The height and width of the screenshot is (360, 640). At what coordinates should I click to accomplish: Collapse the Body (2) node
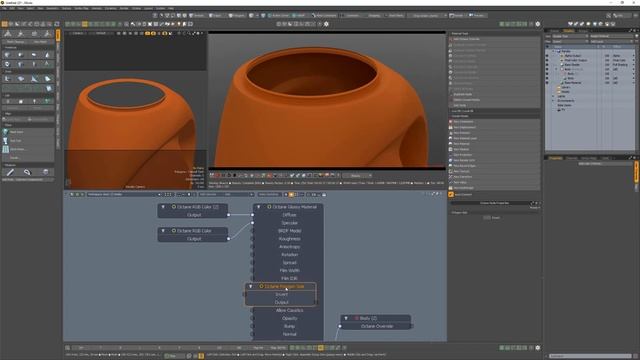tap(346, 318)
